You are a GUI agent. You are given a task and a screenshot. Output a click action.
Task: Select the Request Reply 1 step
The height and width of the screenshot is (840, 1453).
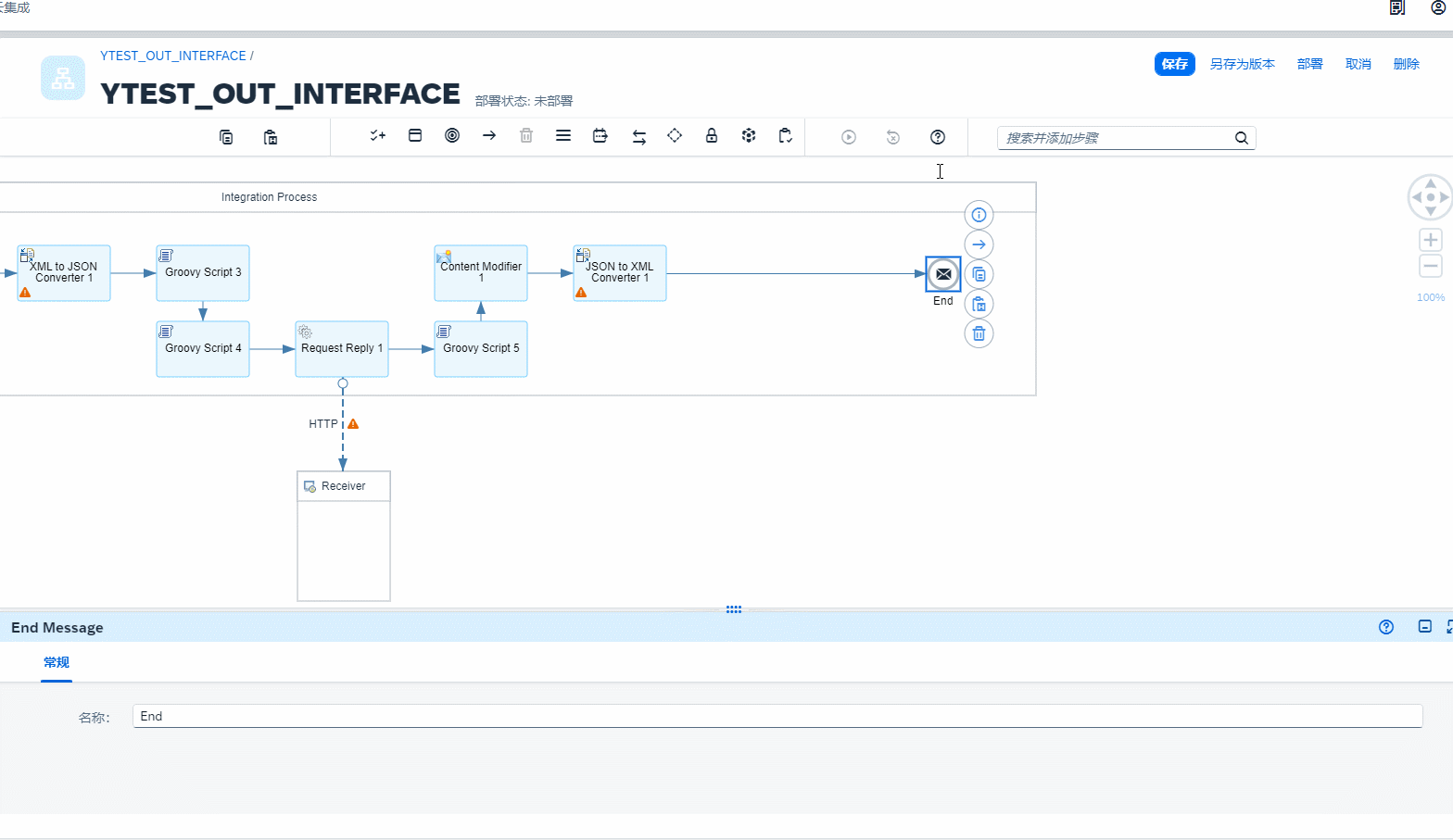[342, 349]
